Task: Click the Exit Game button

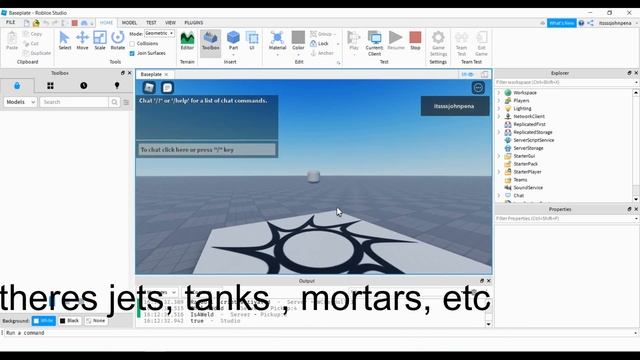Action: [481, 42]
